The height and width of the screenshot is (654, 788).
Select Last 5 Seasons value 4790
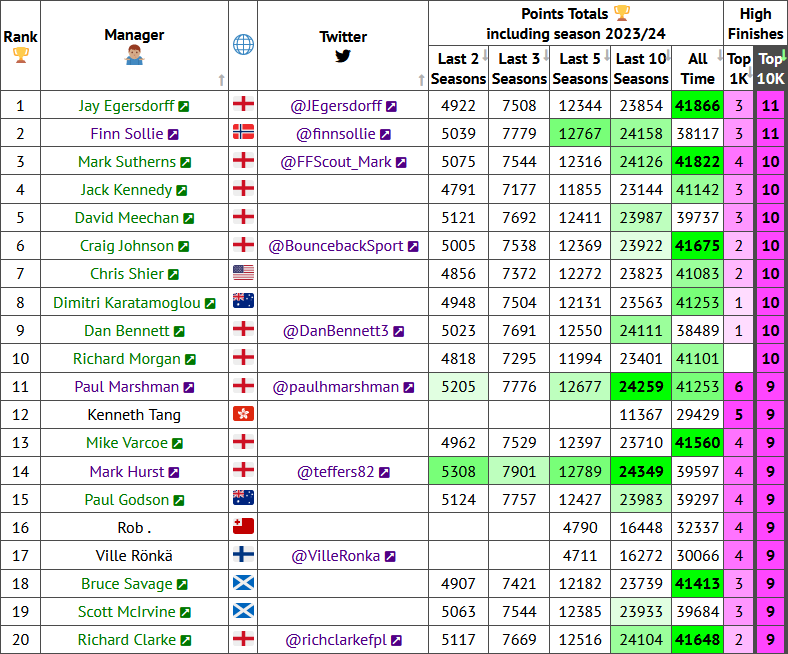(580, 527)
